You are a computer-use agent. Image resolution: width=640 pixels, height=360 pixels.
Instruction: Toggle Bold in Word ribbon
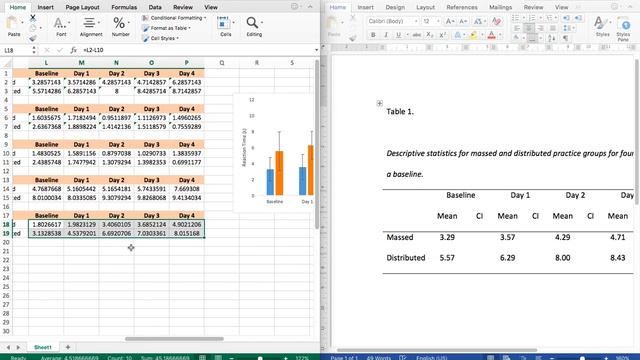click(373, 35)
